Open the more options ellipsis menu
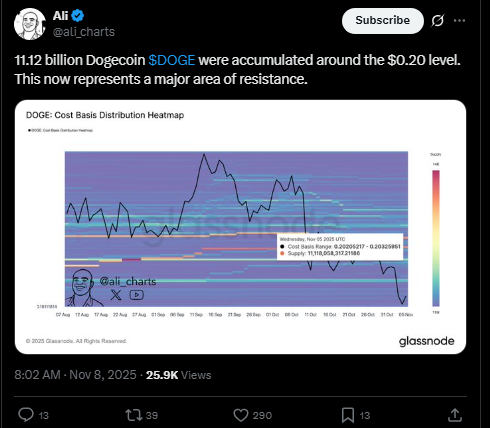The height and width of the screenshot is (428, 490). pyautogui.click(x=459, y=21)
